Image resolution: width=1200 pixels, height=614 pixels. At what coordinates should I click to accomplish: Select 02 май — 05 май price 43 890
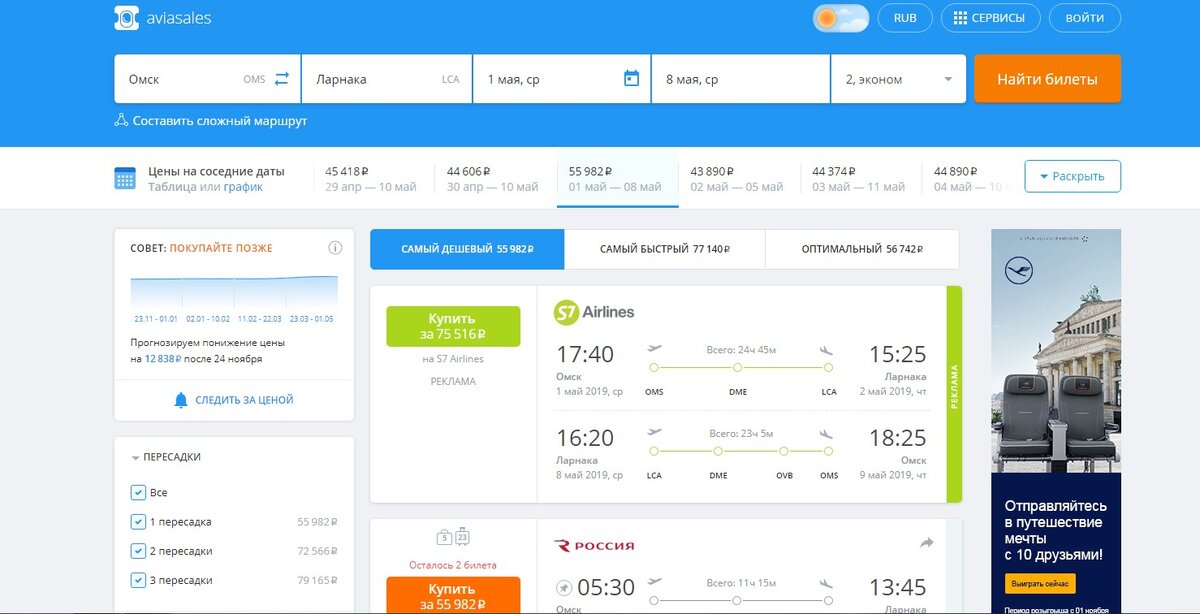point(736,179)
